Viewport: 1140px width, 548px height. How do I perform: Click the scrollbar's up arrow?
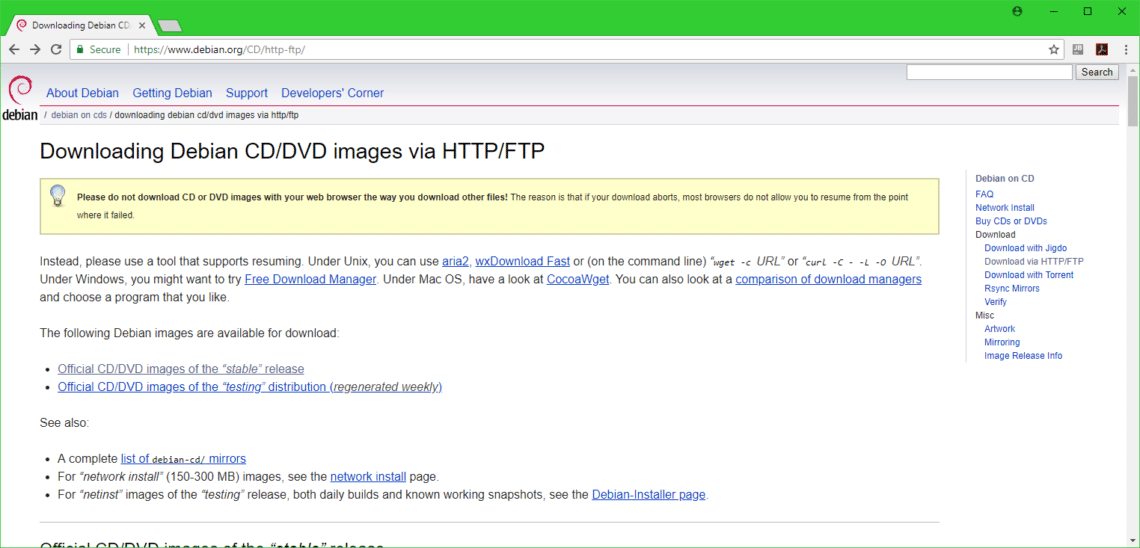tap(1133, 68)
